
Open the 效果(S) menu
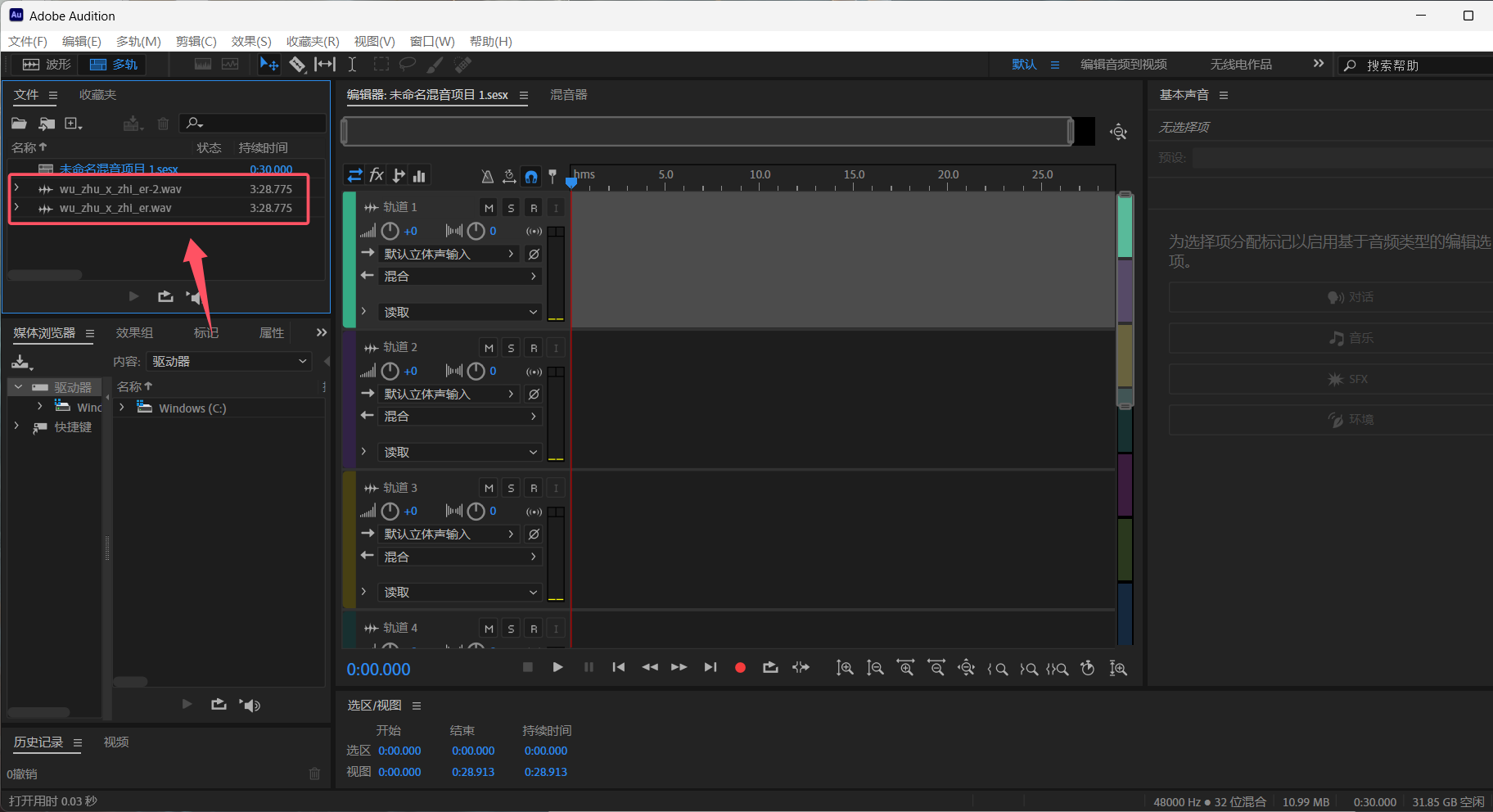[251, 41]
